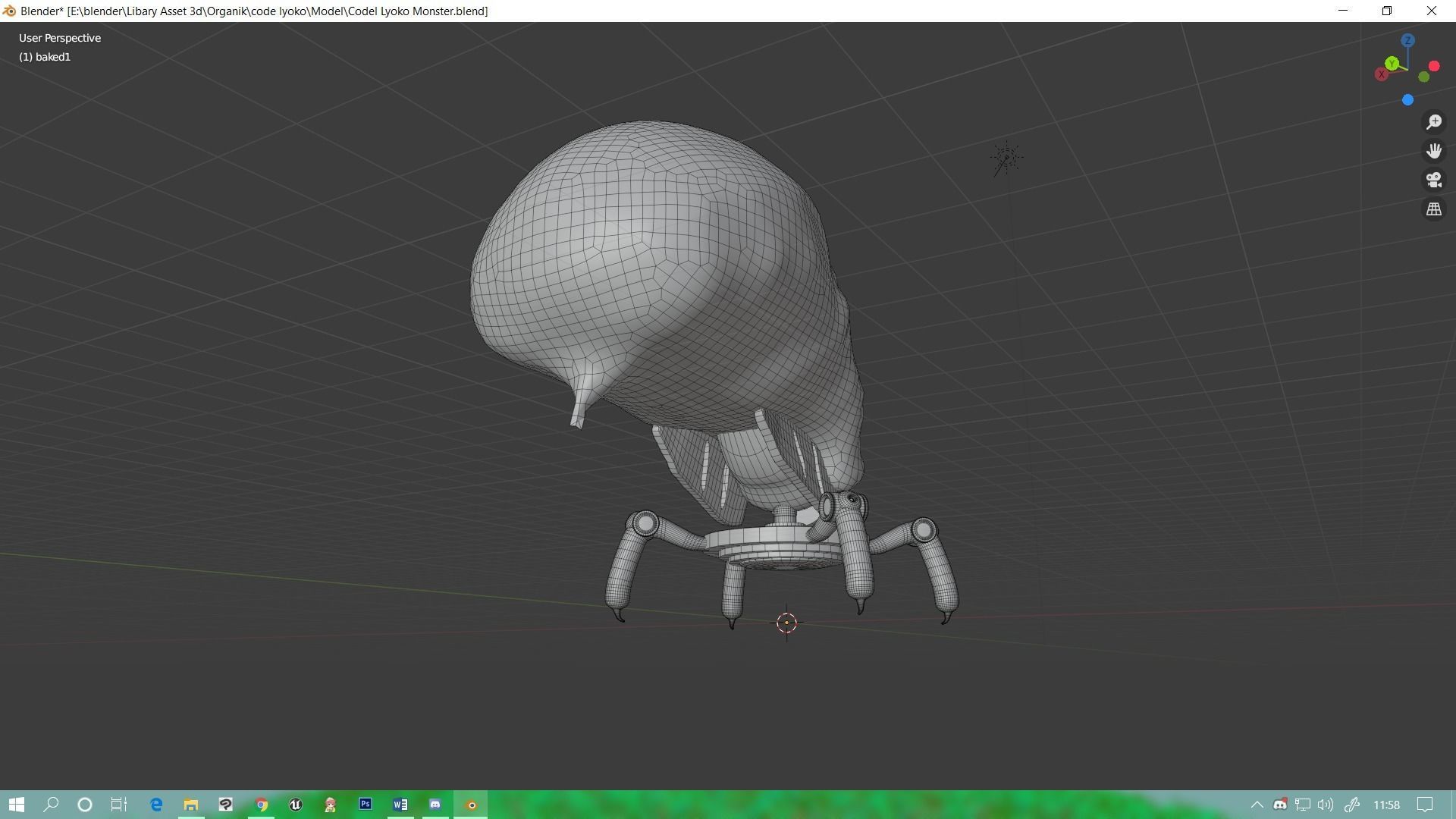
Task: Toggle perspective/orthographic grid button
Action: point(1434,209)
